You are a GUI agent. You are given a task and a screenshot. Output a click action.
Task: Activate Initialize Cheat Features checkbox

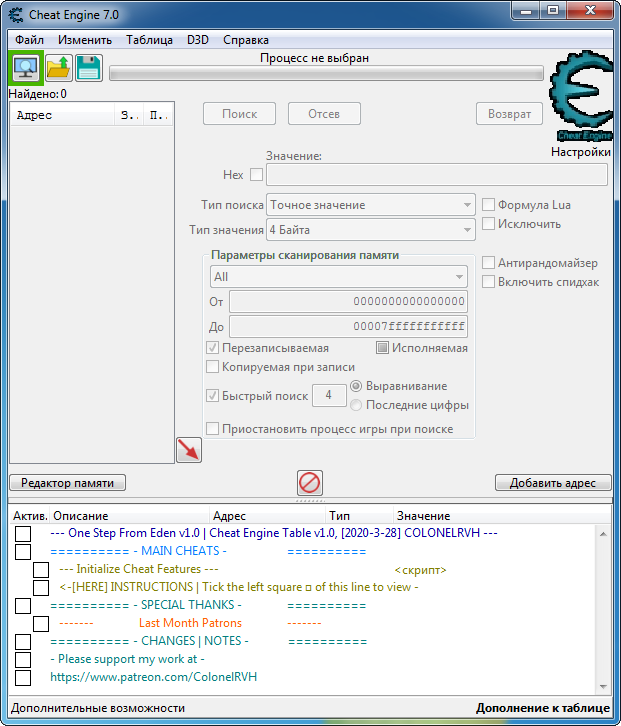coord(41,570)
